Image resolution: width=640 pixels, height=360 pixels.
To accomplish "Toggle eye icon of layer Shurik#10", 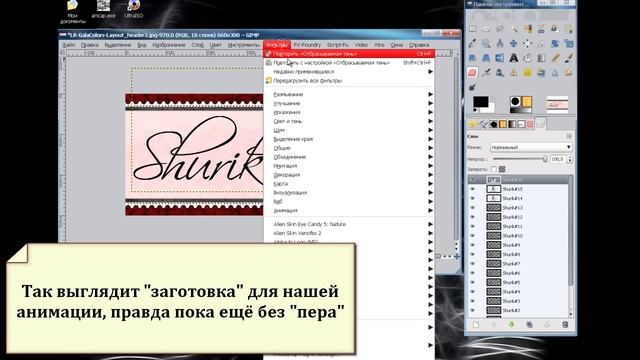I will [x=473, y=236].
